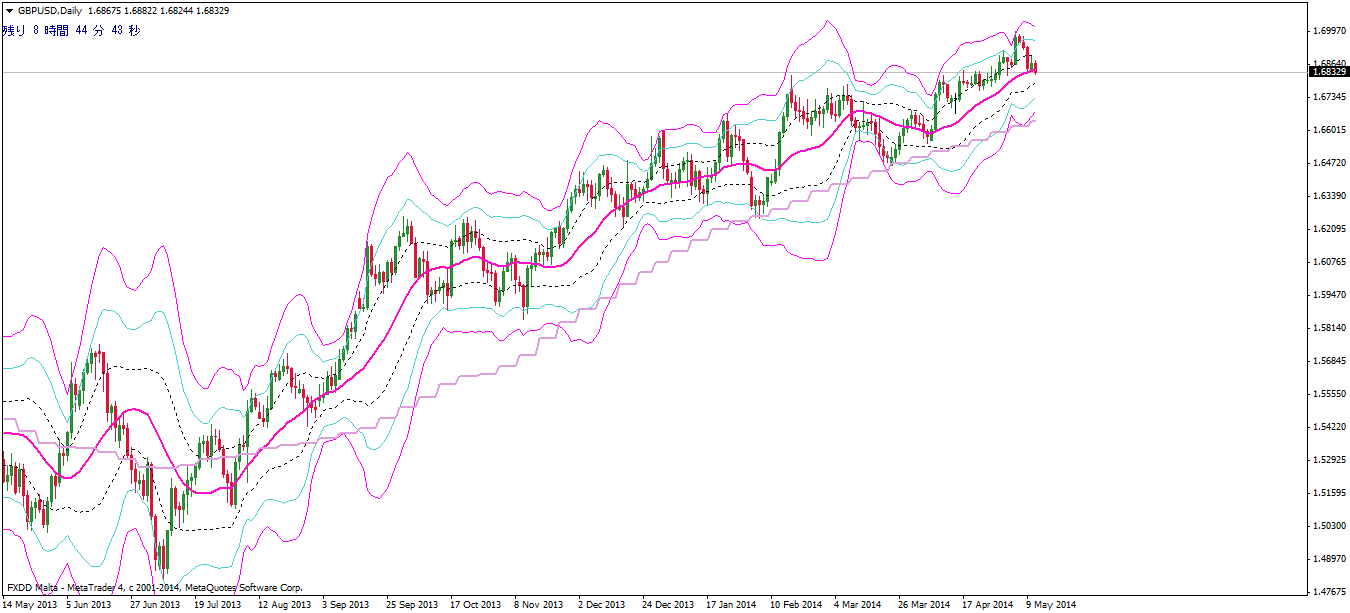Viewport: 1350px width, 613px height.
Task: Click the 1.63390 price axis label
Action: pyautogui.click(x=1328, y=196)
